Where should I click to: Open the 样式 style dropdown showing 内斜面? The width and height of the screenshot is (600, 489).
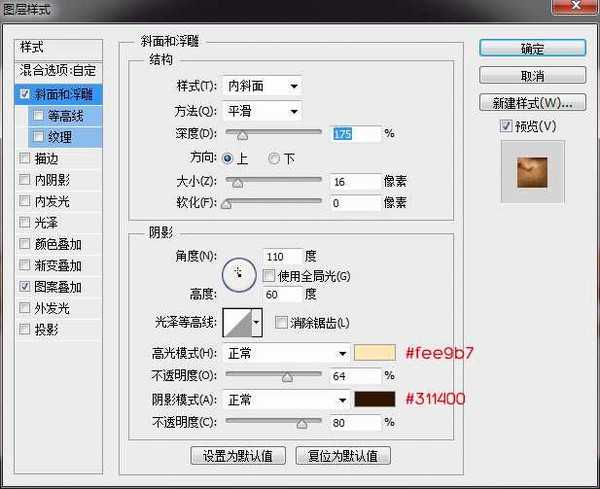click(264, 87)
